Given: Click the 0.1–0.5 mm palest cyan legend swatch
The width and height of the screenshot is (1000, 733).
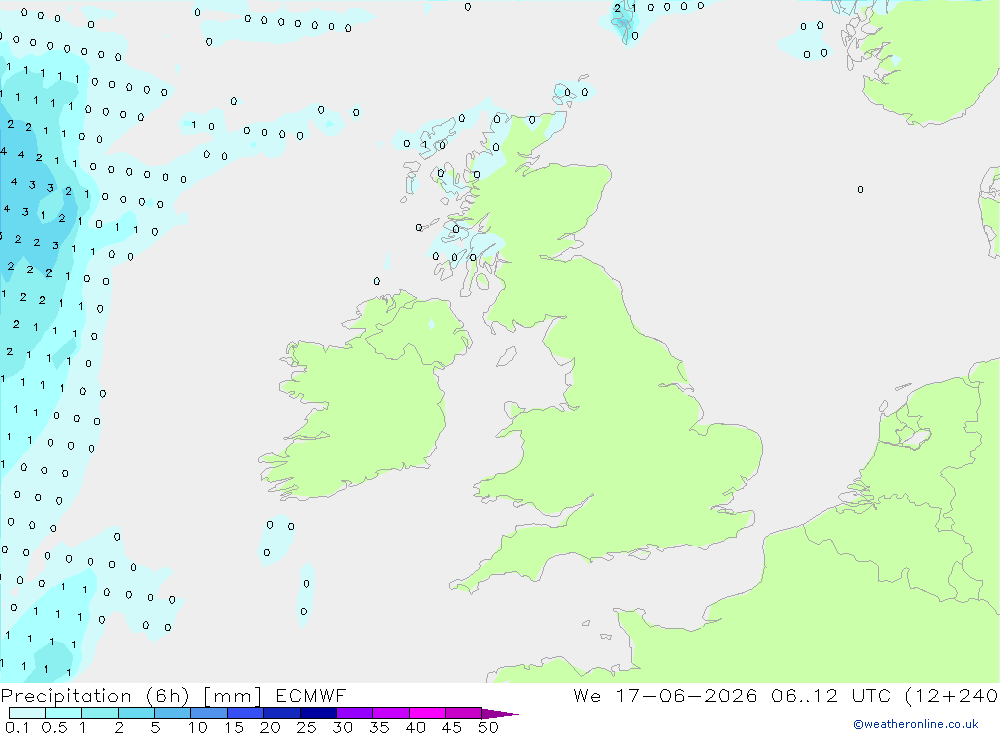Looking at the screenshot, I should click(27, 713).
